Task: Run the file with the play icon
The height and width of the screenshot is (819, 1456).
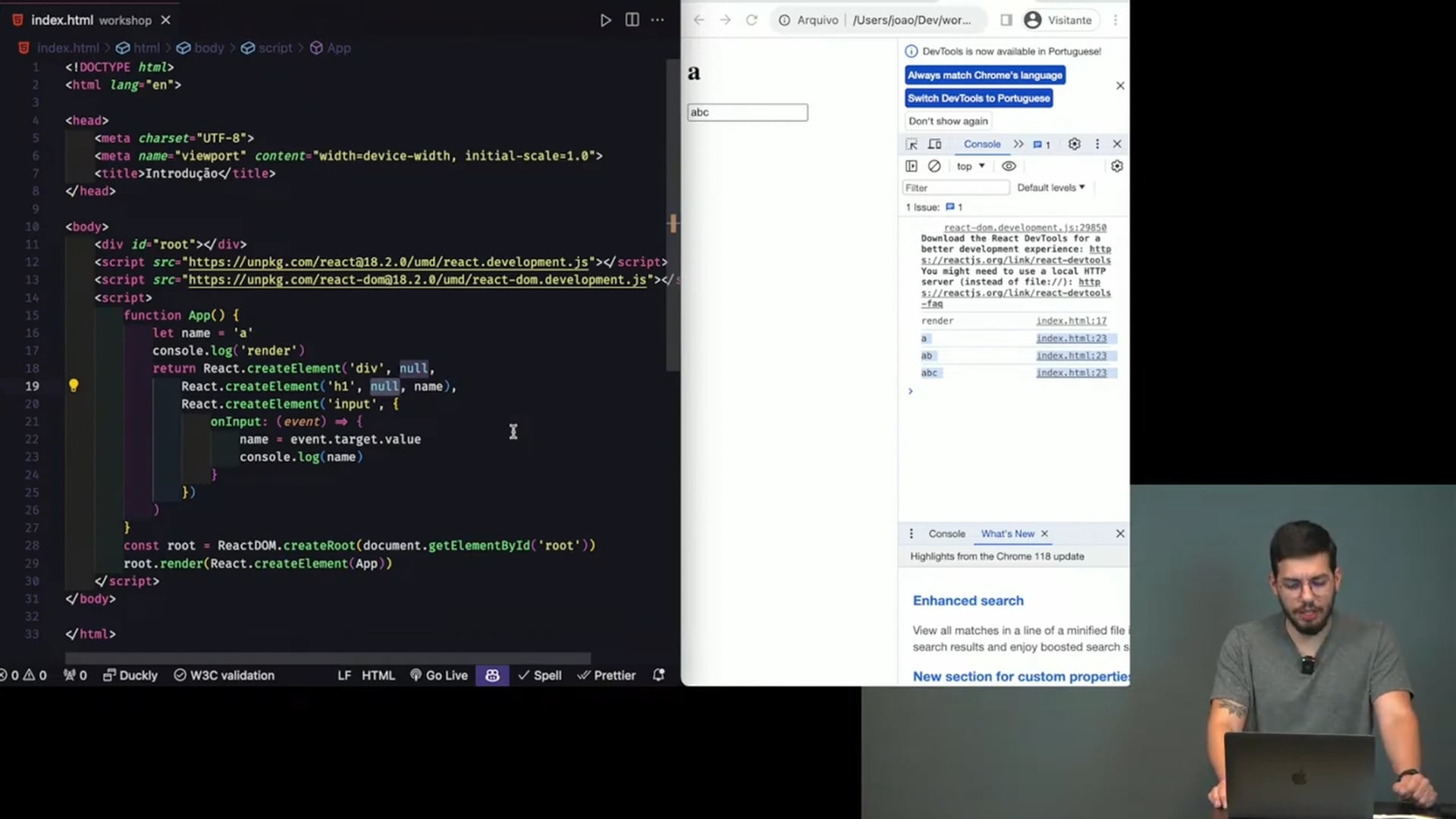Action: pos(605,20)
